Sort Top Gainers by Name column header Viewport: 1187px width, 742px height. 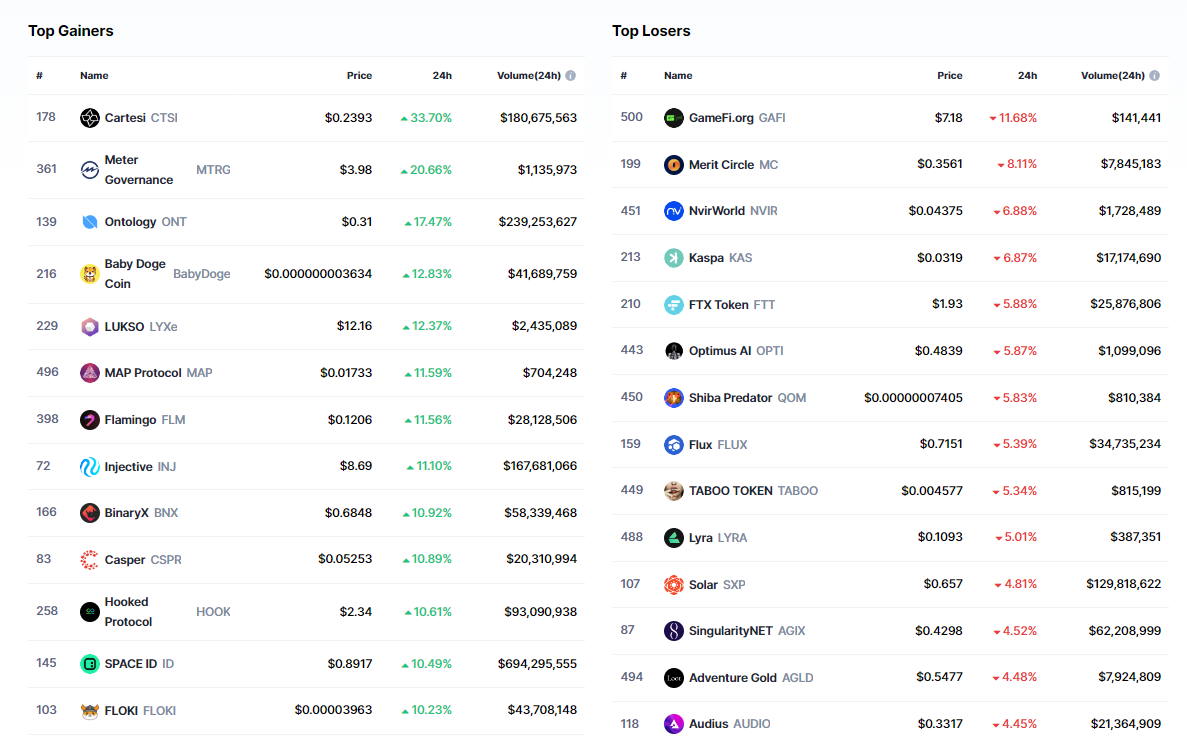click(94, 76)
